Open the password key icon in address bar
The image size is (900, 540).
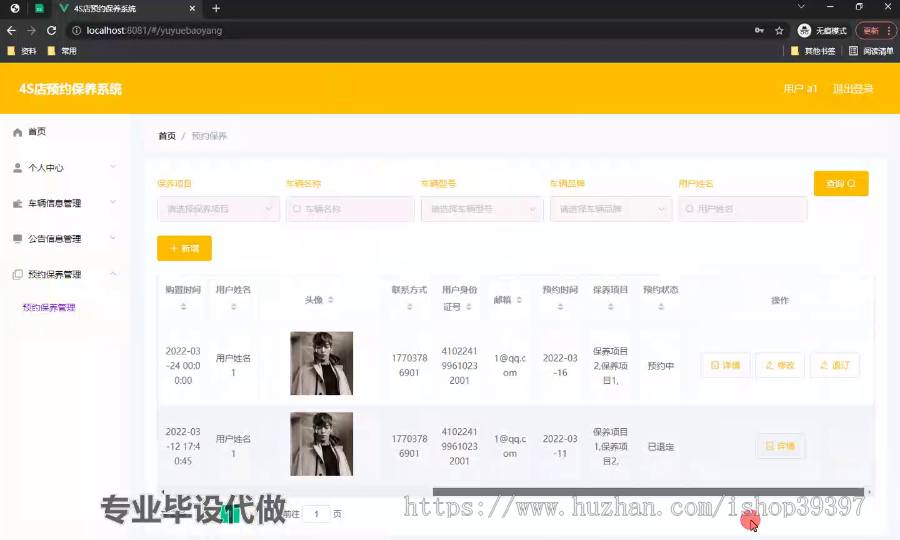[x=759, y=30]
